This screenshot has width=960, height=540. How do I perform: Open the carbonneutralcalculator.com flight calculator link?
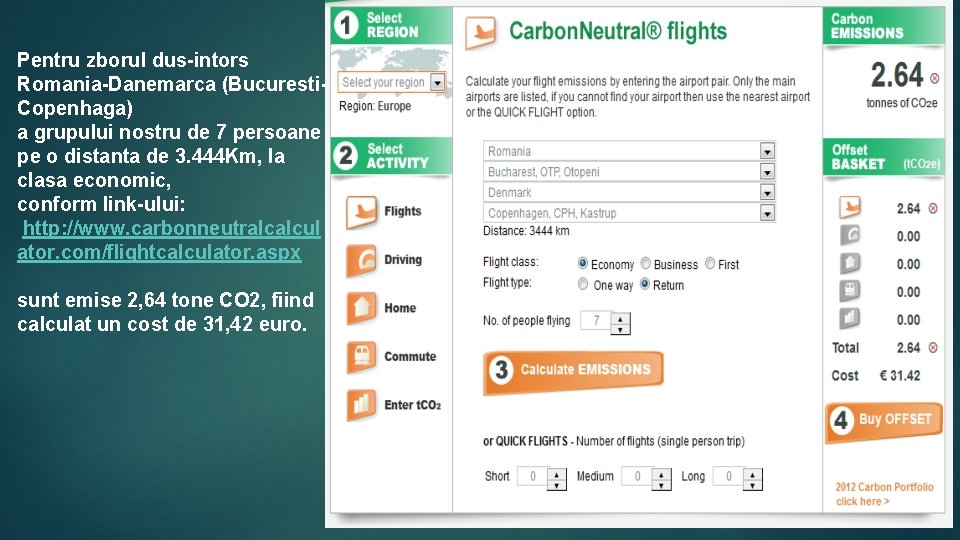[168, 240]
